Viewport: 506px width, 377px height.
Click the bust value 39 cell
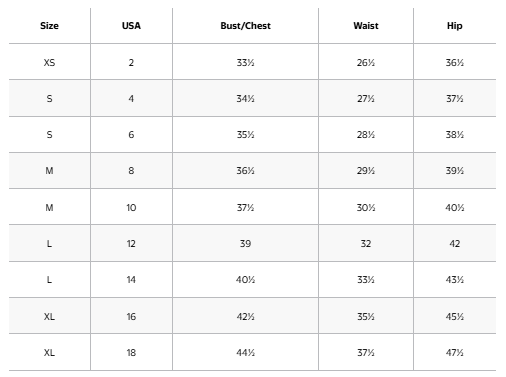(245, 243)
